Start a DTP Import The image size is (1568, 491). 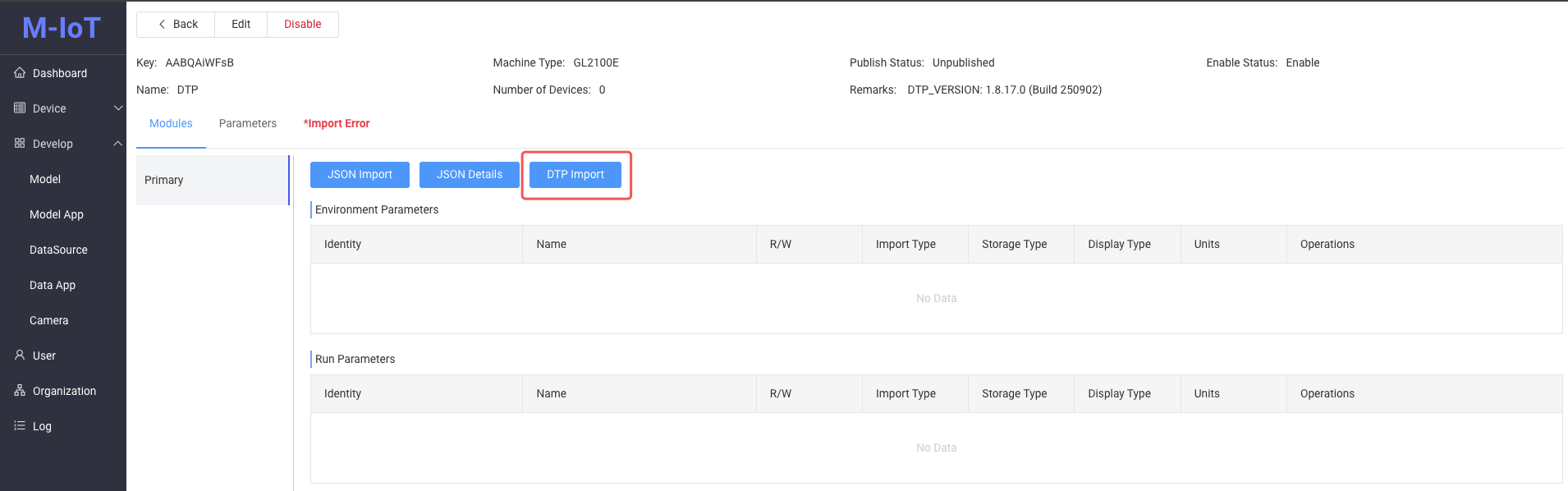point(575,175)
